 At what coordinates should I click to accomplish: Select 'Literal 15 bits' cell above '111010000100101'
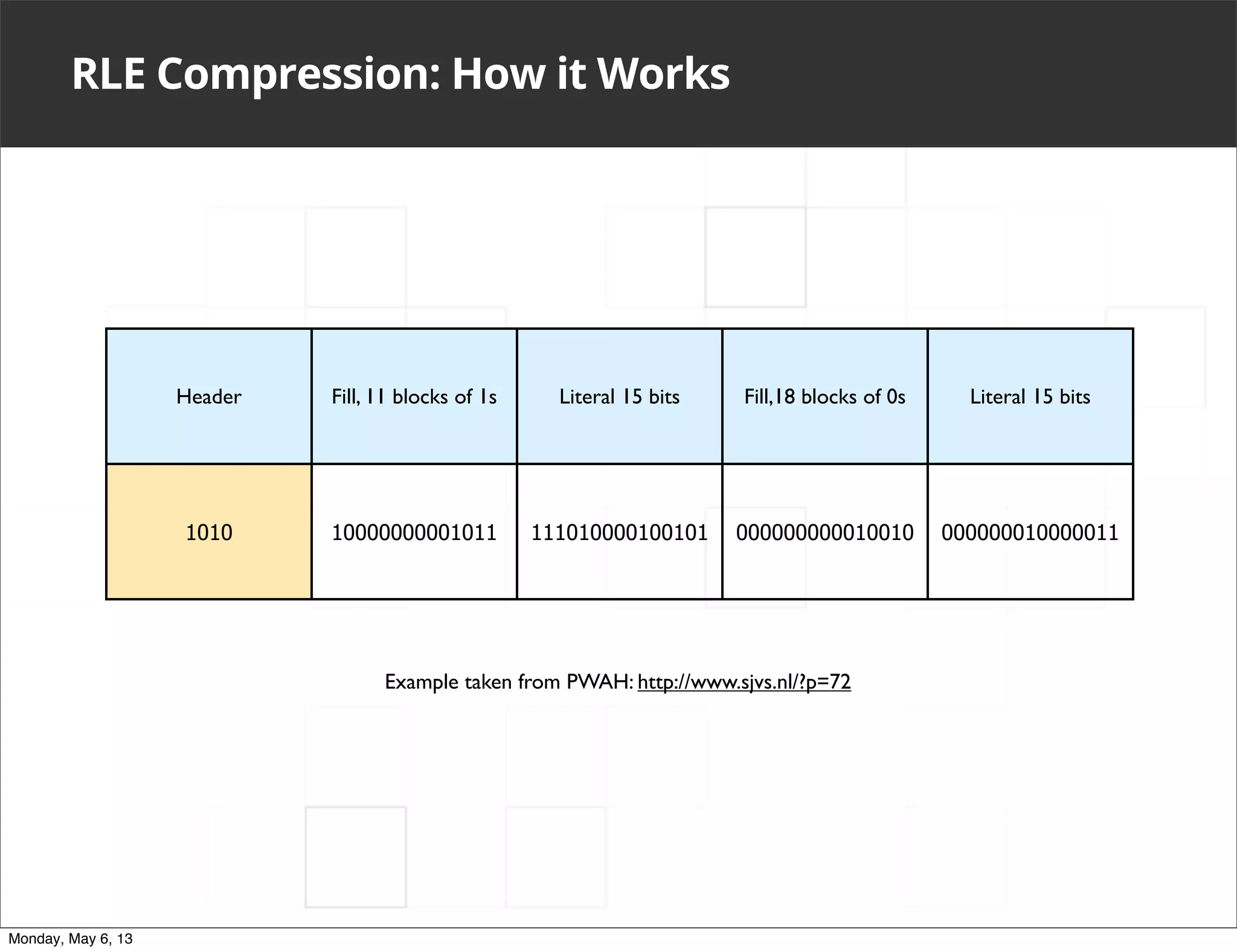620,396
